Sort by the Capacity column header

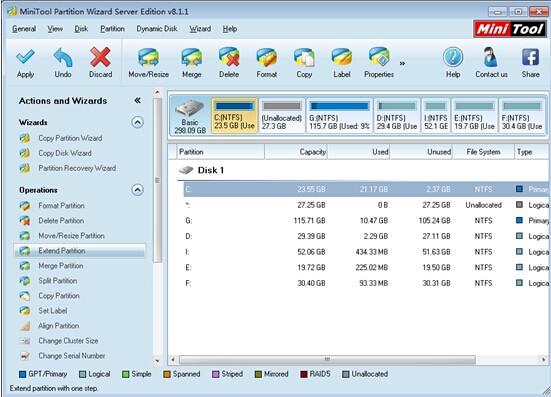click(x=296, y=152)
